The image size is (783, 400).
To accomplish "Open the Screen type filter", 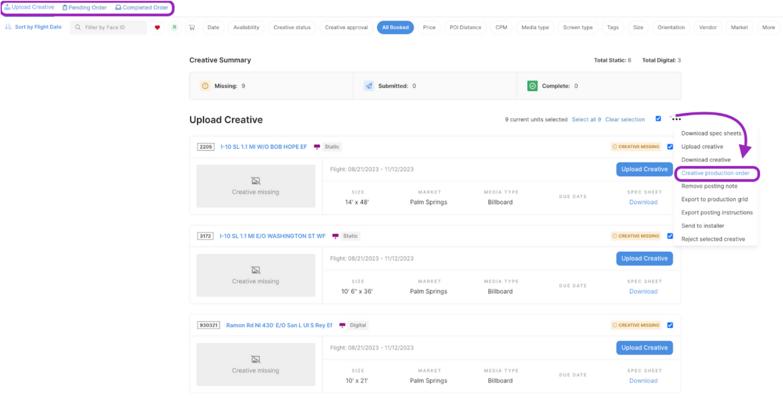I will pyautogui.click(x=578, y=27).
